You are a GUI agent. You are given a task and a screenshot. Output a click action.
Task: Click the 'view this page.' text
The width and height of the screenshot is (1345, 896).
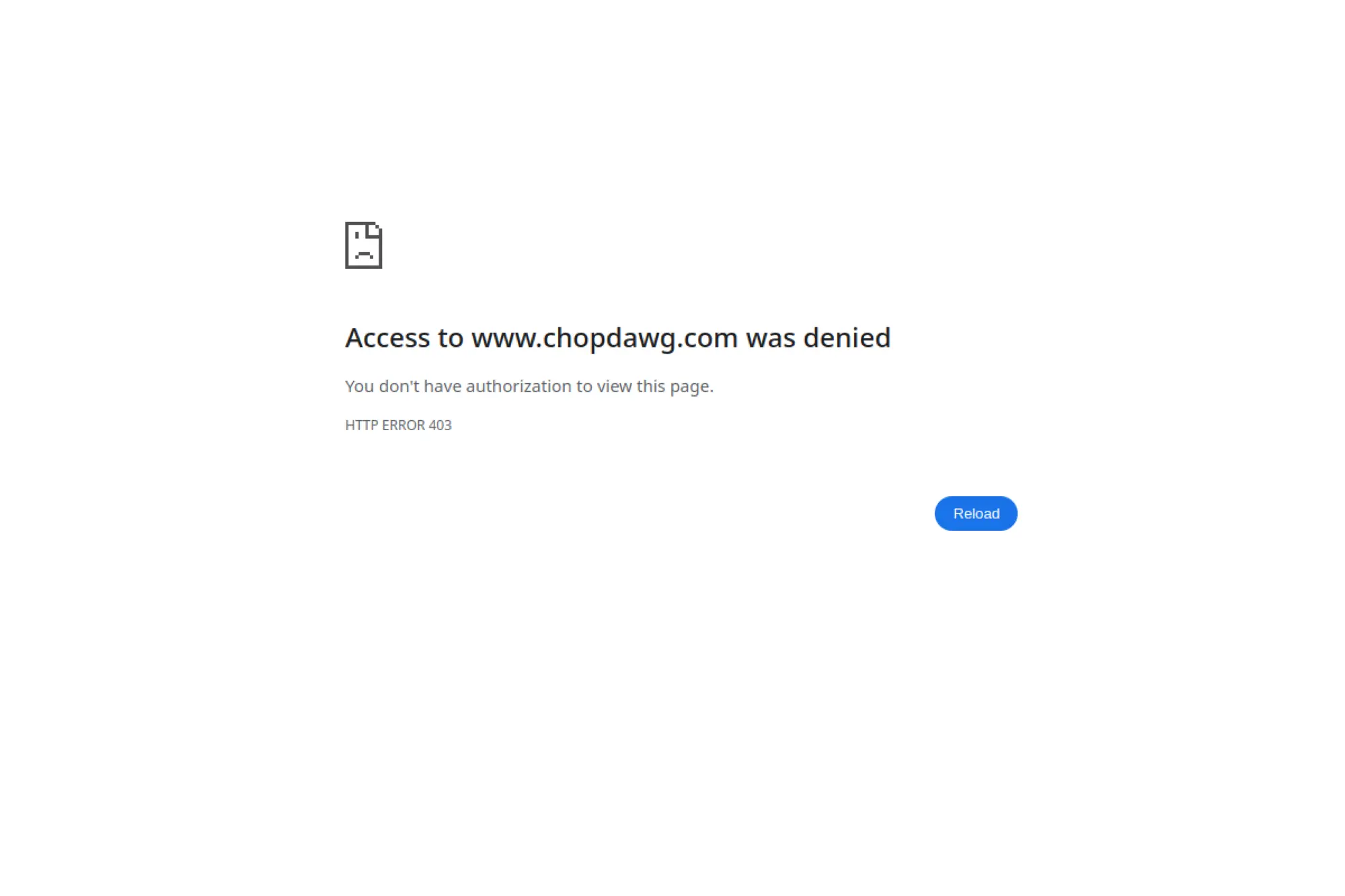pyautogui.click(x=655, y=387)
